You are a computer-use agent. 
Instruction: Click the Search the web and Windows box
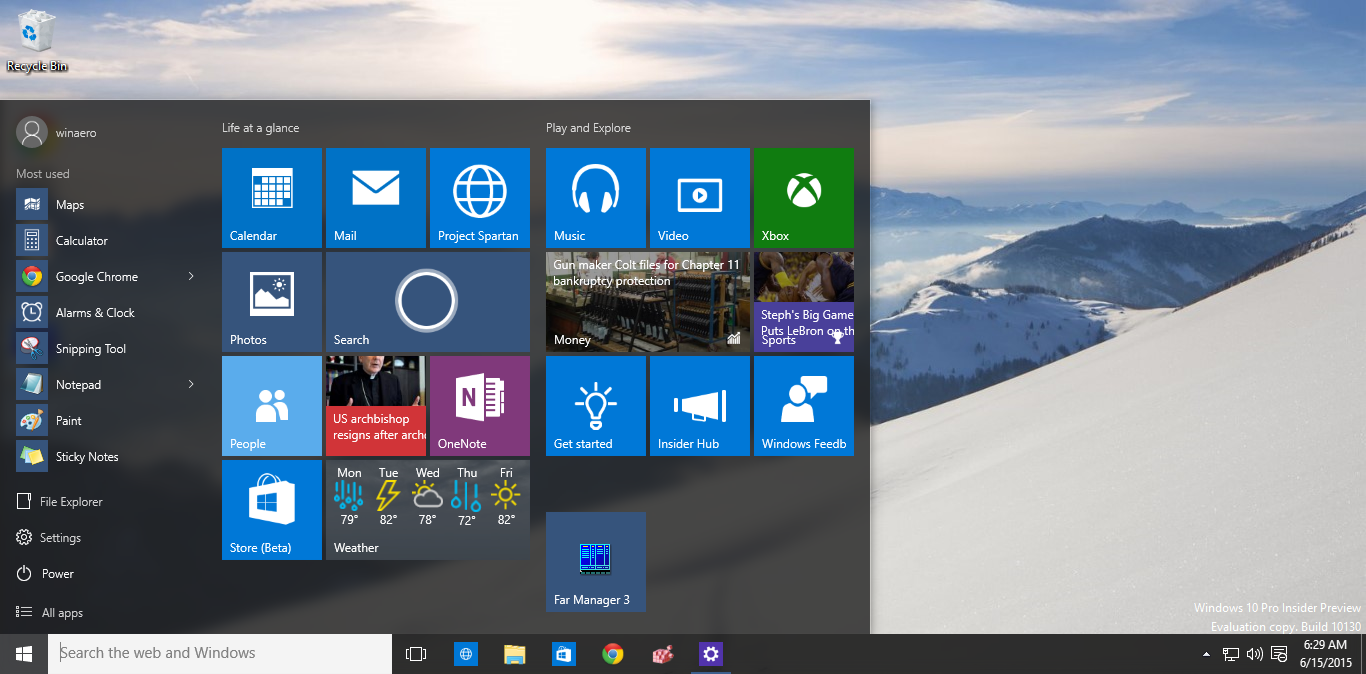(220, 654)
